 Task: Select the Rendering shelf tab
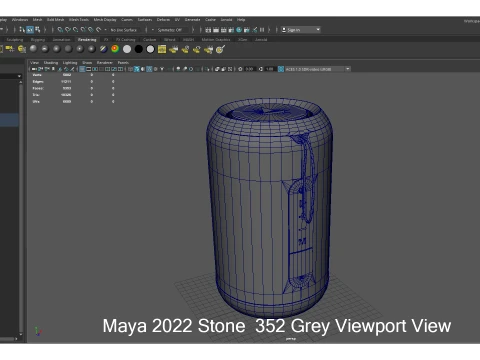(87, 40)
